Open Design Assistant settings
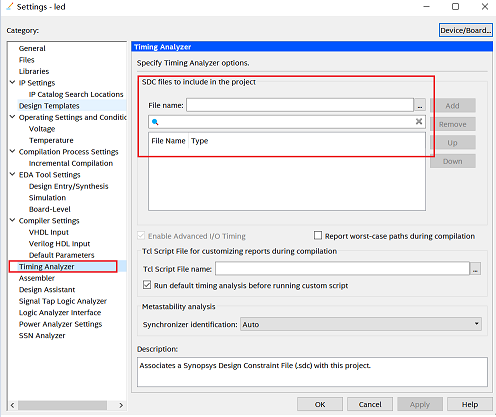Screen dimensions: 496x417 [x=47, y=290]
